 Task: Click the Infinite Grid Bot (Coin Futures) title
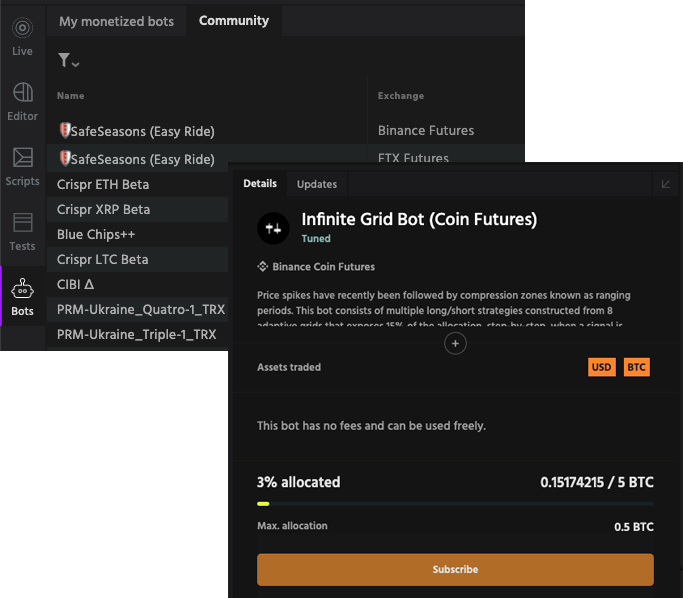[419, 220]
